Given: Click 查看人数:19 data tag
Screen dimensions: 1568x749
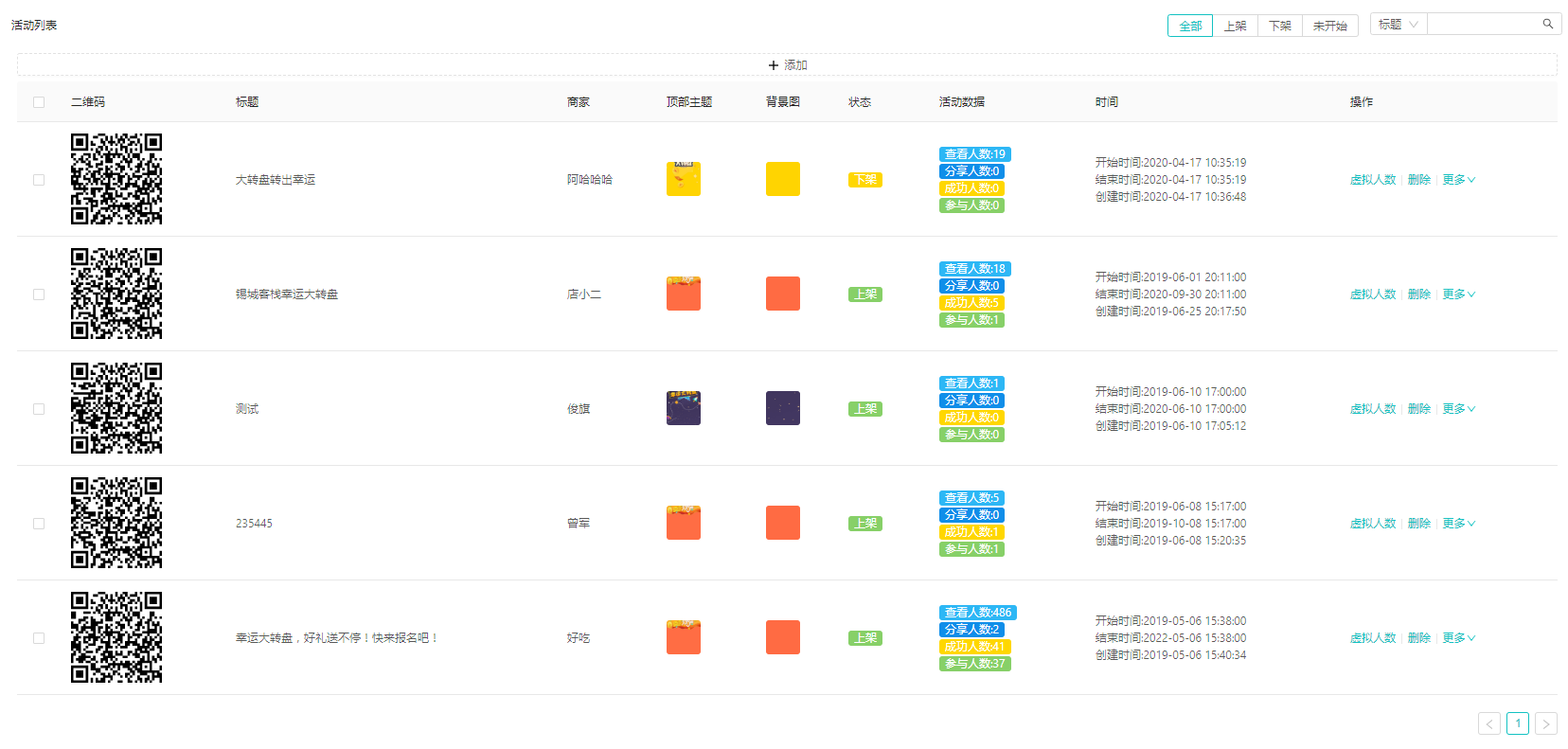Looking at the screenshot, I should pyautogui.click(x=975, y=154).
